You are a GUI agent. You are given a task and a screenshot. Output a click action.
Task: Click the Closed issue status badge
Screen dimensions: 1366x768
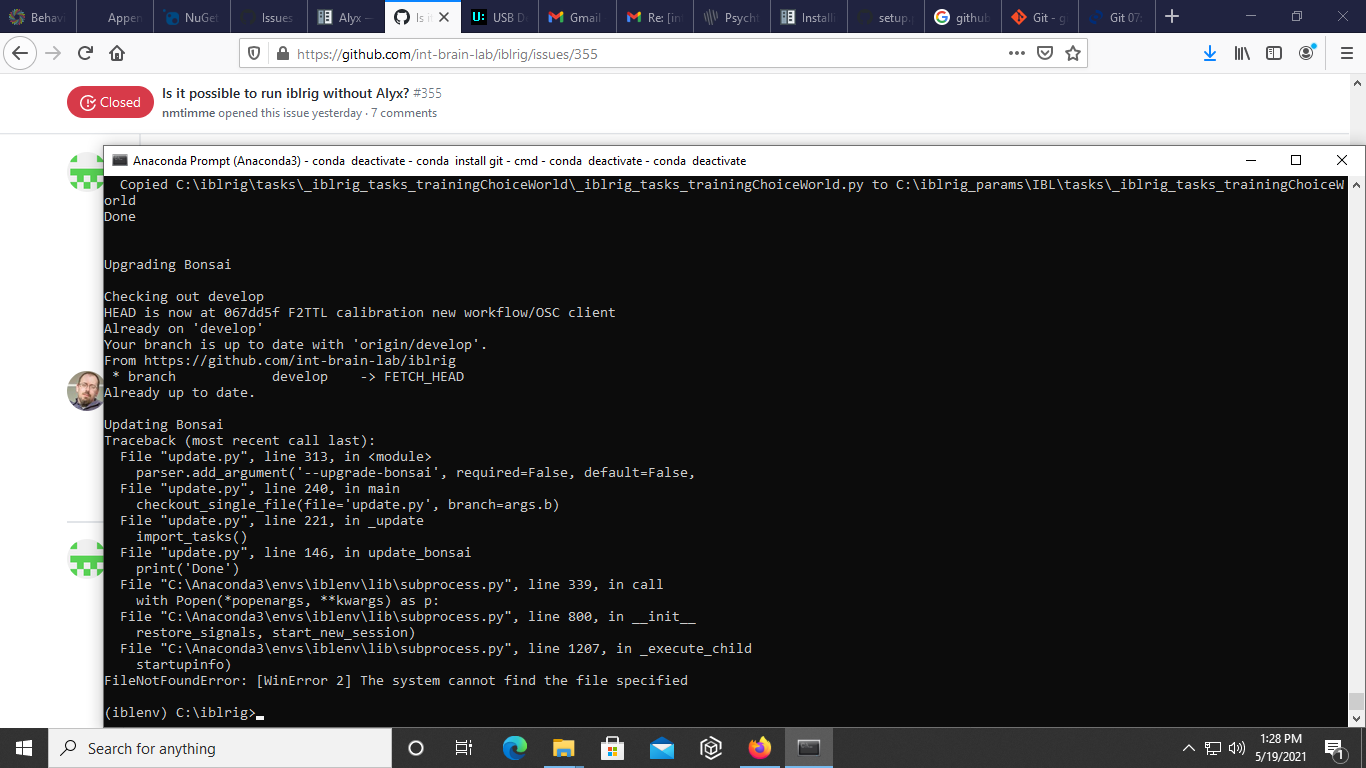click(x=109, y=101)
